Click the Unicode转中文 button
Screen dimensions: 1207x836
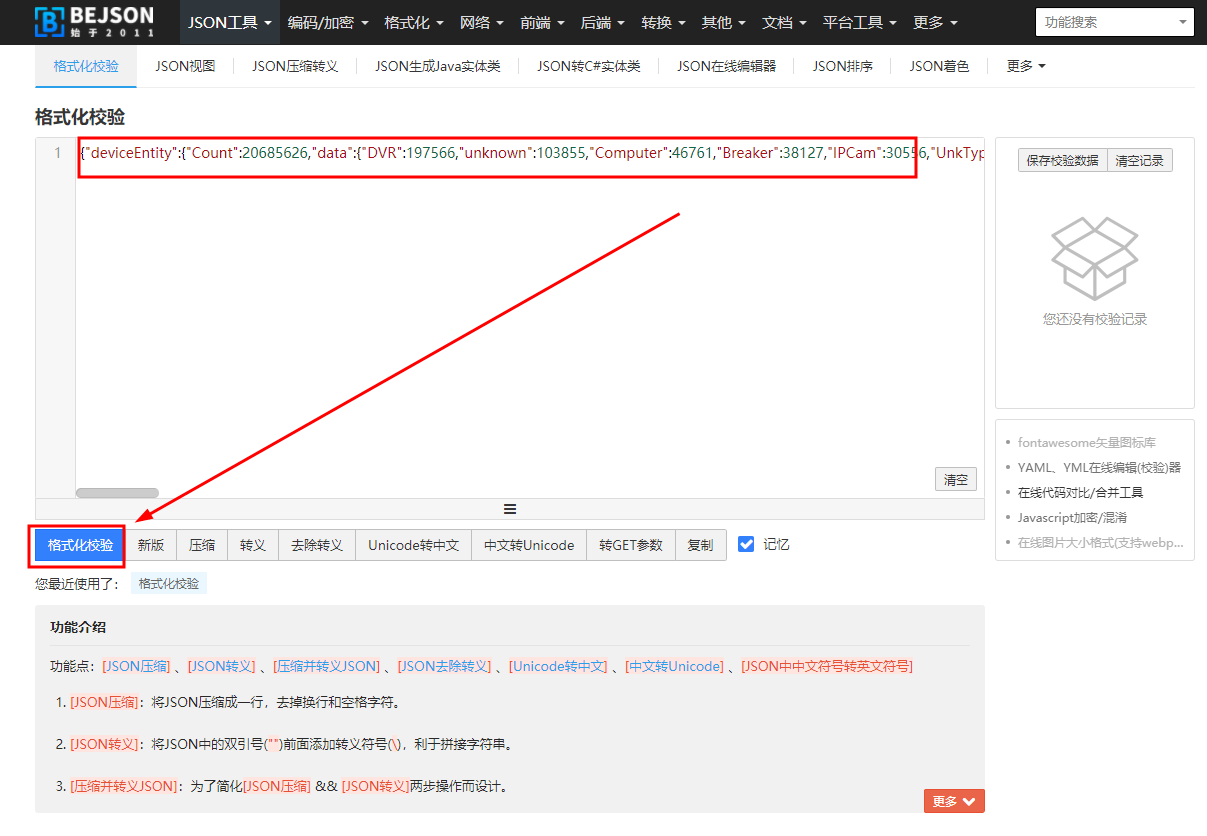tap(413, 545)
